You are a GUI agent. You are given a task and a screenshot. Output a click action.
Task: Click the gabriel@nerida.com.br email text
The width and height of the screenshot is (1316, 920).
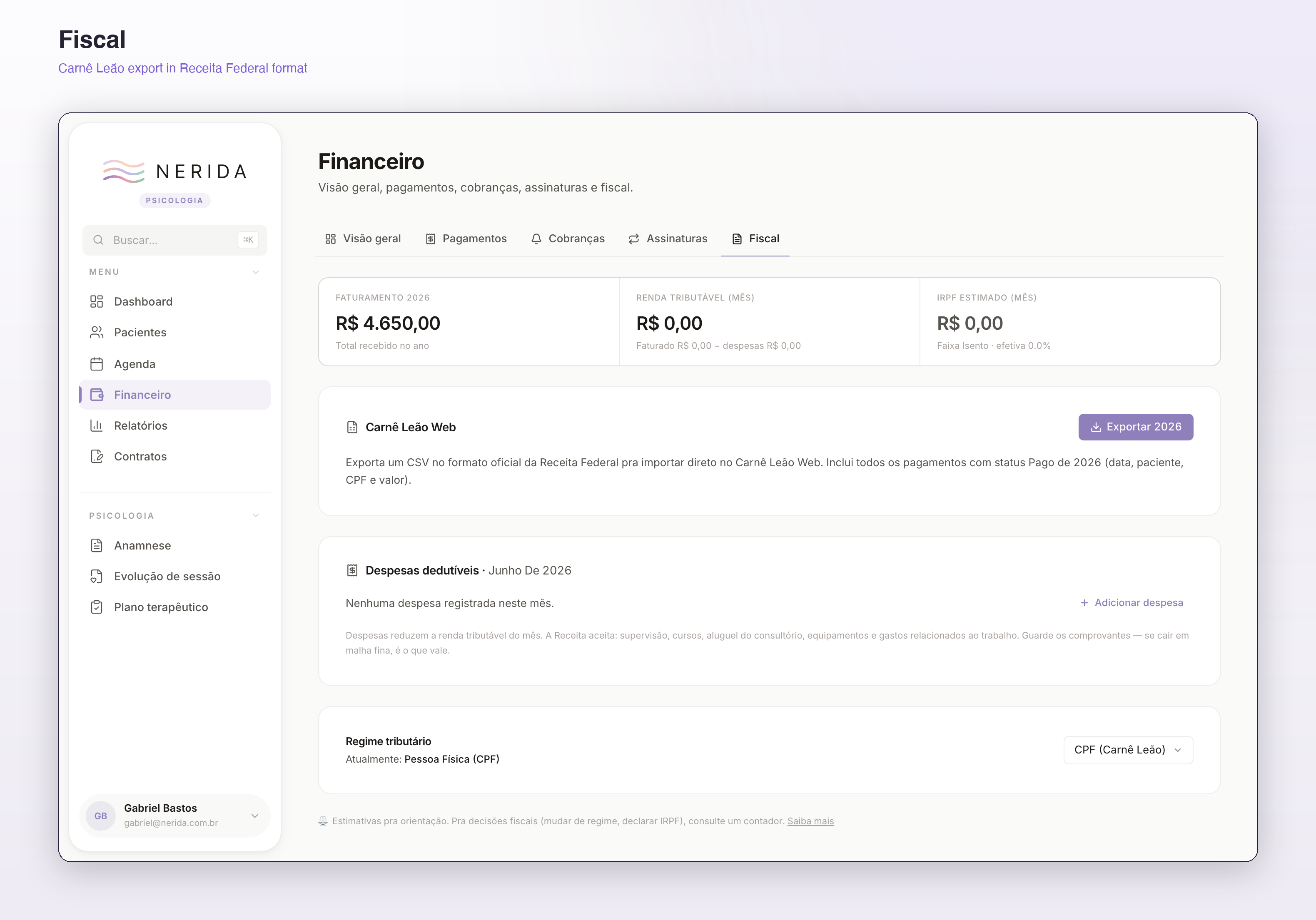coord(171,823)
